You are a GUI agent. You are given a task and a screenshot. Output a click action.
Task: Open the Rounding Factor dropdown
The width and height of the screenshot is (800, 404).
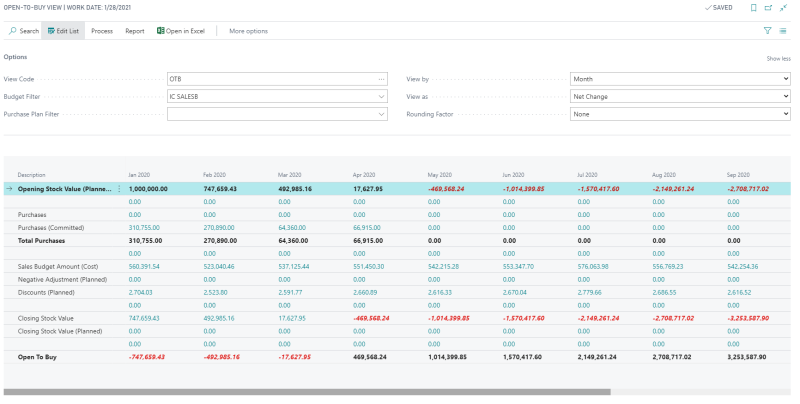point(784,115)
